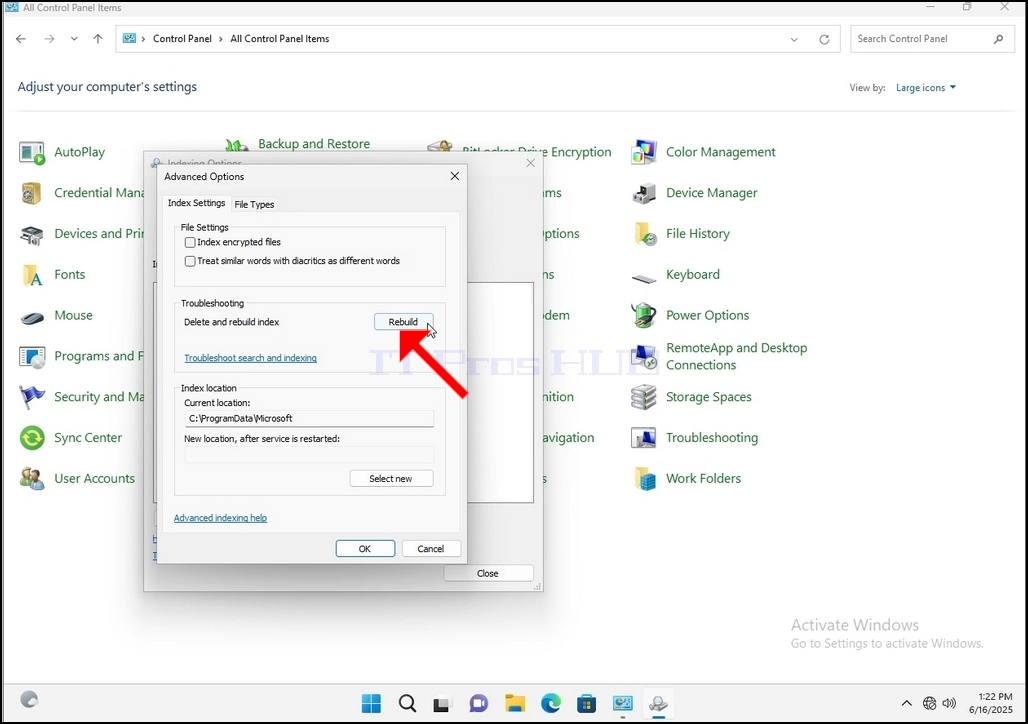Open the Sync Center icon
The width and height of the screenshot is (1028, 724).
point(31,438)
